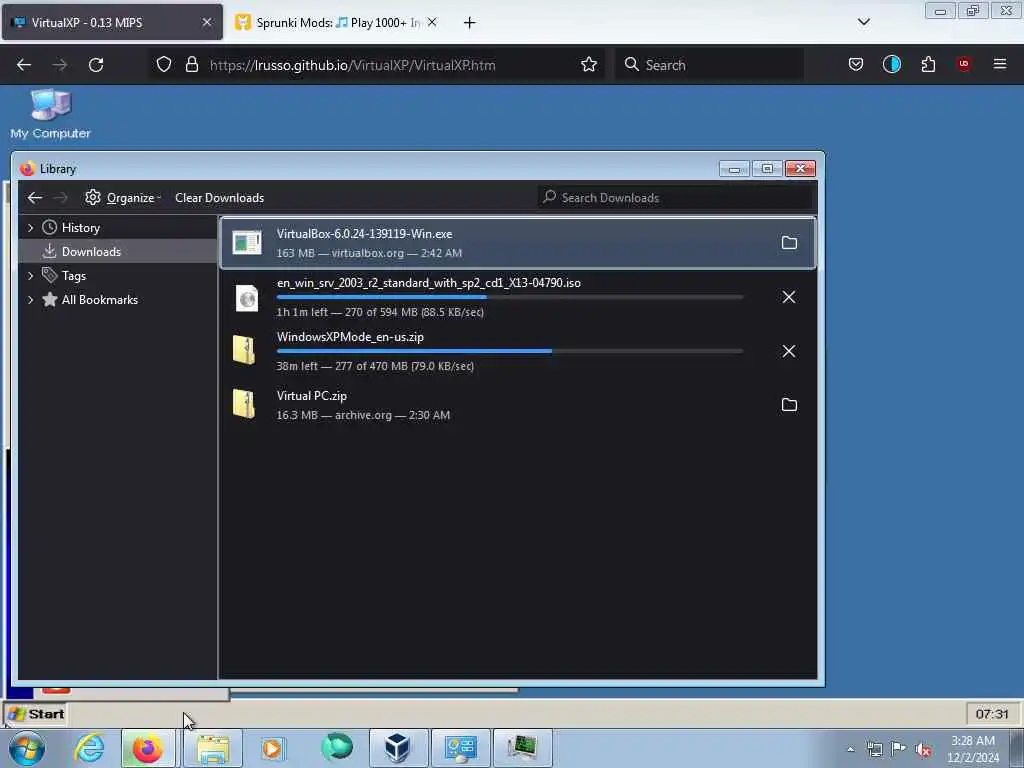Click the en_win_srv_2003 iso progress bar

(x=510, y=296)
